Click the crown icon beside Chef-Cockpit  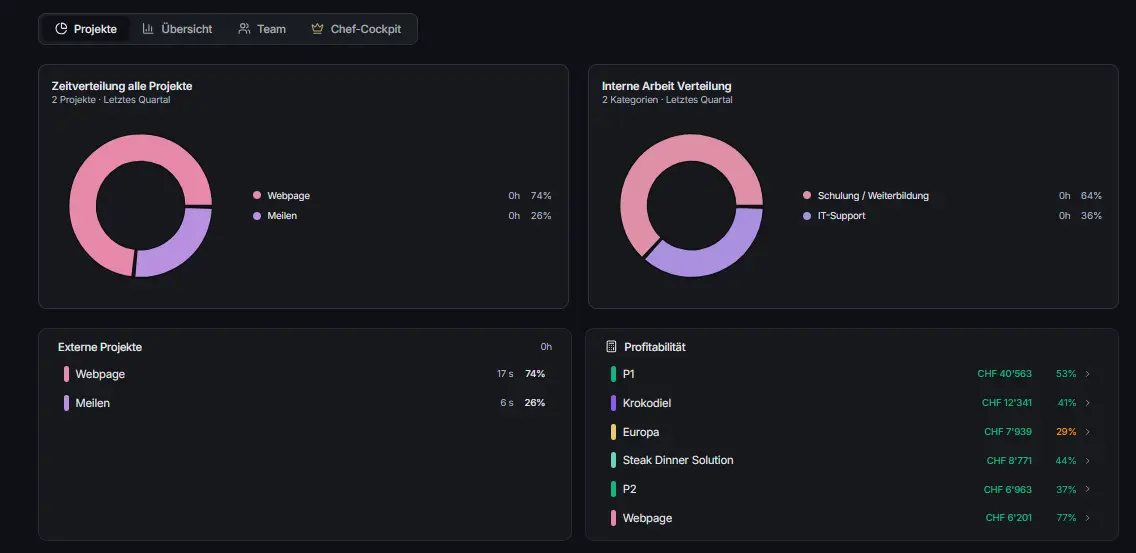[317, 29]
